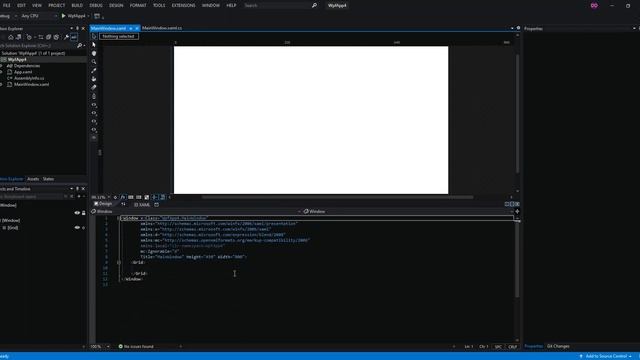Click the Solution Explorer search magnifier icon
The image size is (640, 360).
pos(79,46)
